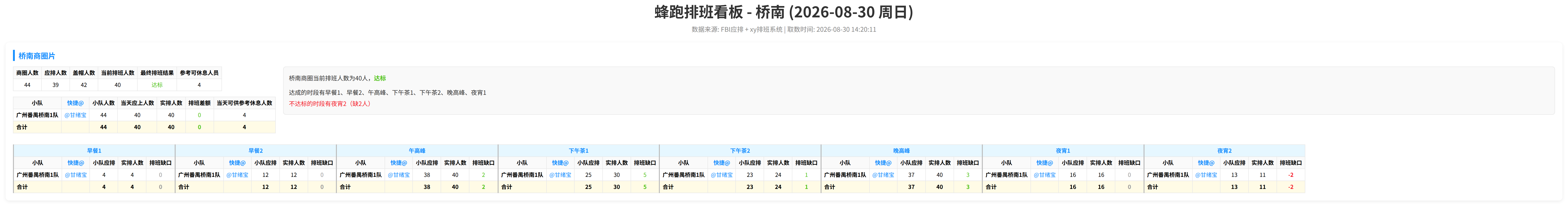
Task: Click the 早餐1 time slot header
Action: 94,150
